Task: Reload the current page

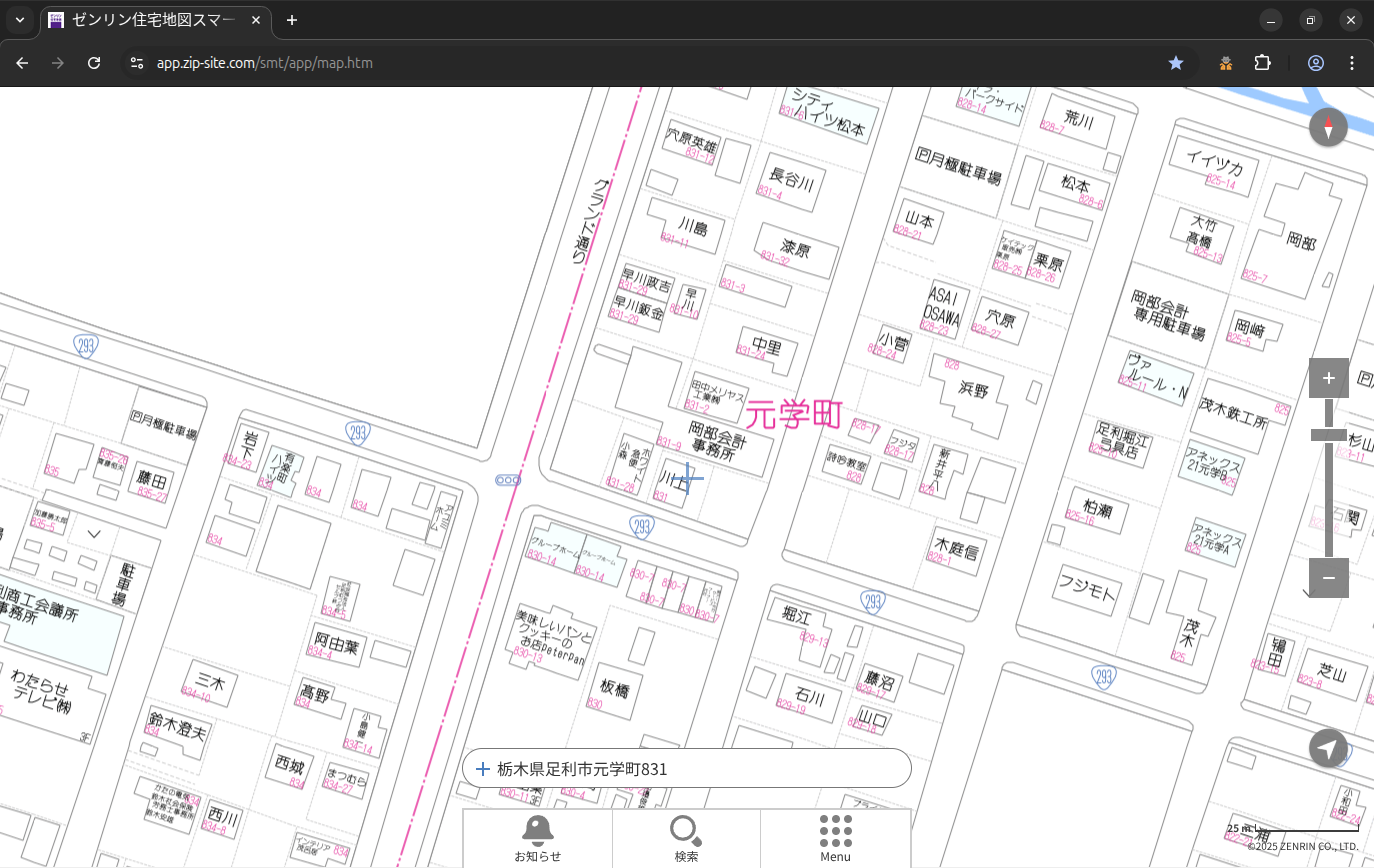Action: pos(94,63)
